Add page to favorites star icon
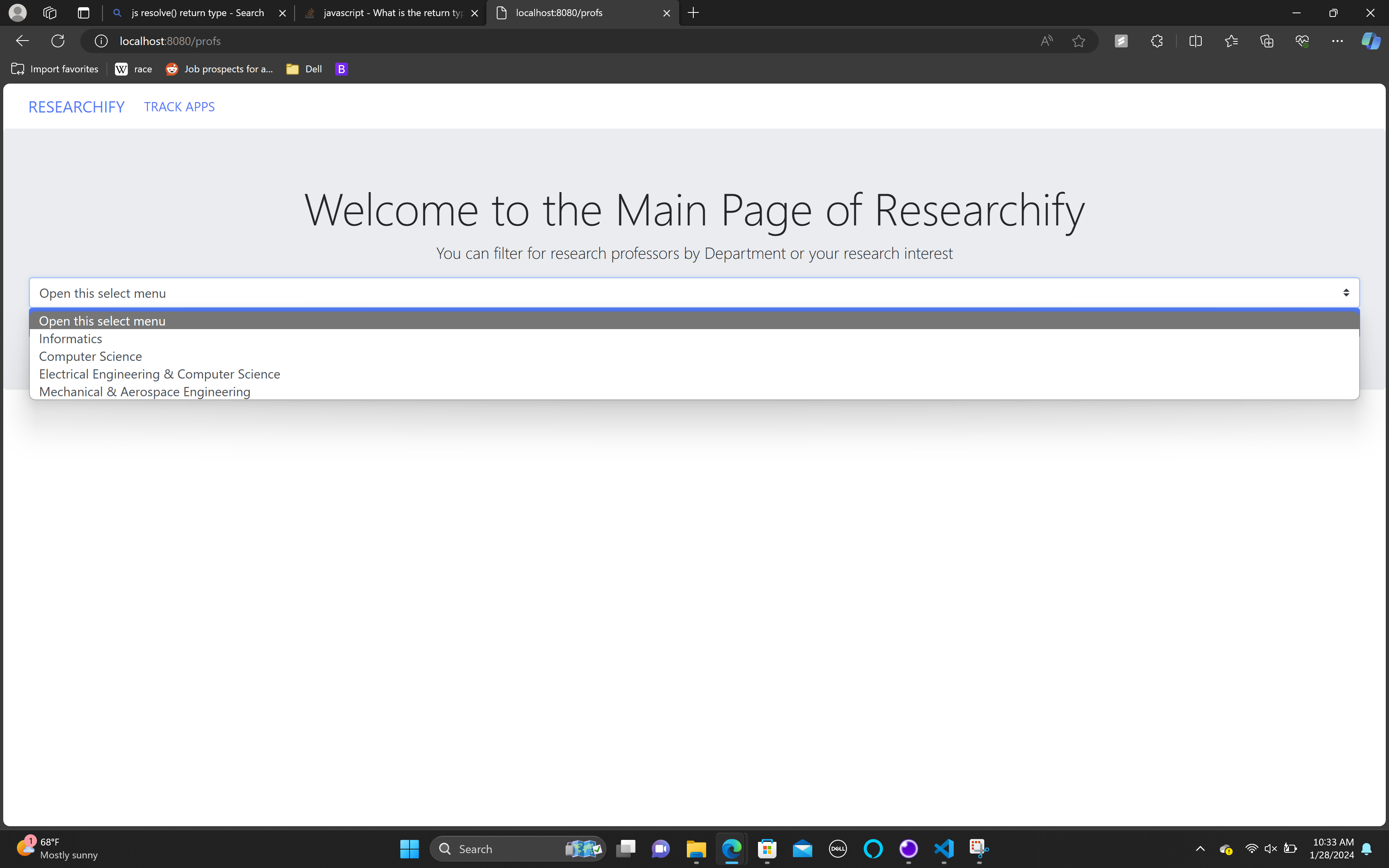The width and height of the screenshot is (1389, 868). click(x=1078, y=41)
